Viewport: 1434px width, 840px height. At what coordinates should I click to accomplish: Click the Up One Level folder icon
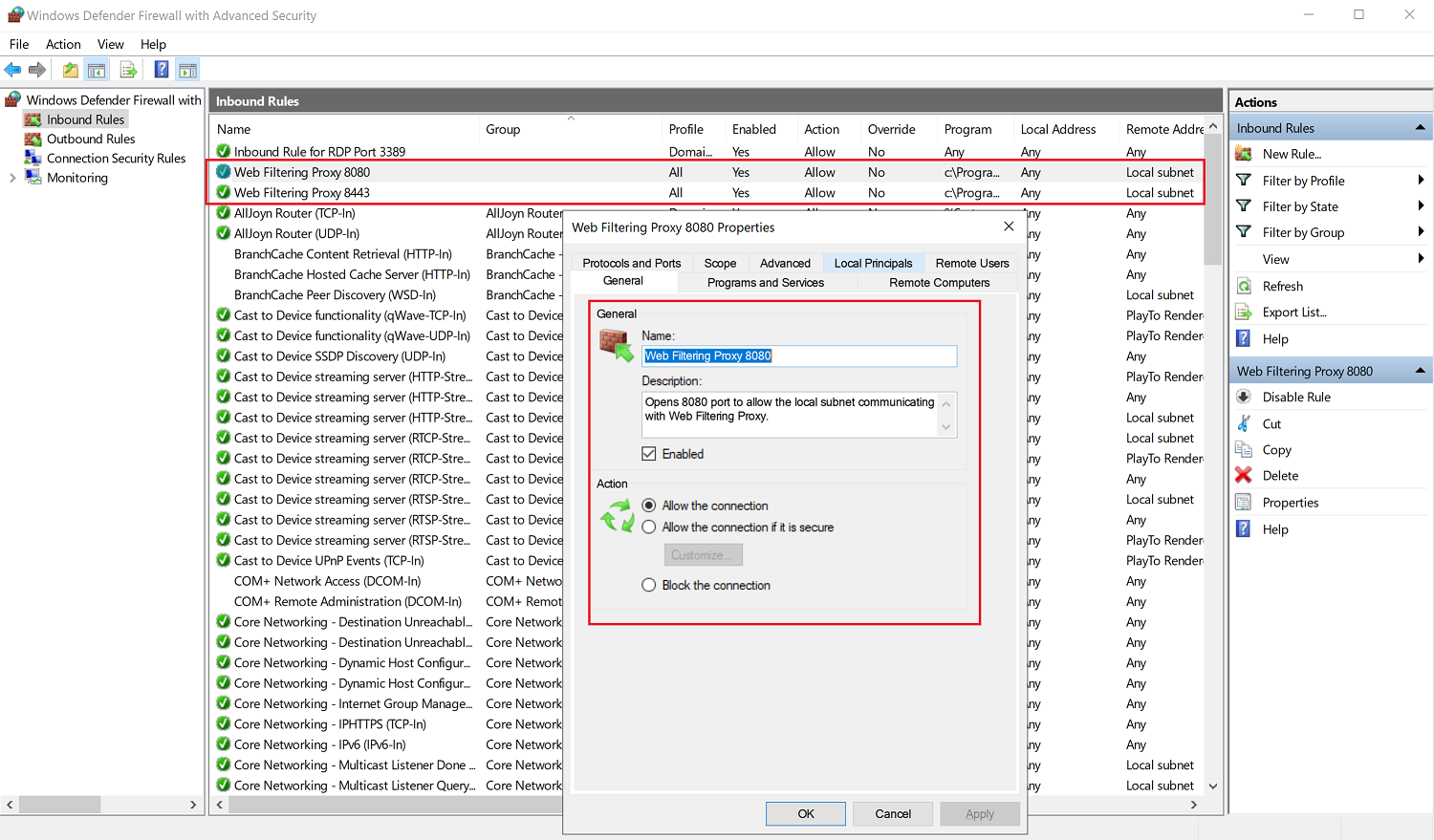[x=71, y=70]
